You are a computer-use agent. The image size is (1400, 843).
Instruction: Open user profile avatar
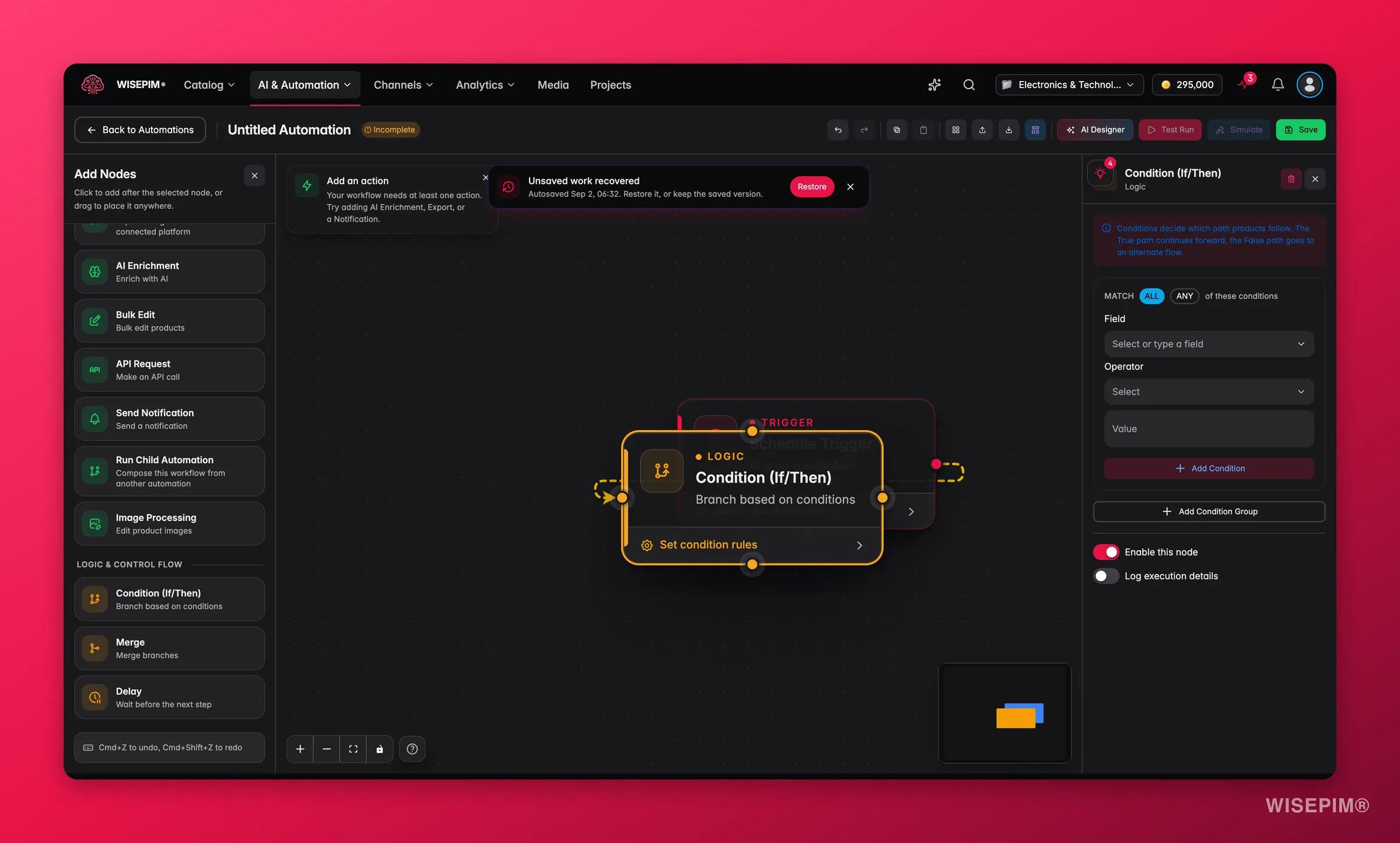click(x=1309, y=85)
